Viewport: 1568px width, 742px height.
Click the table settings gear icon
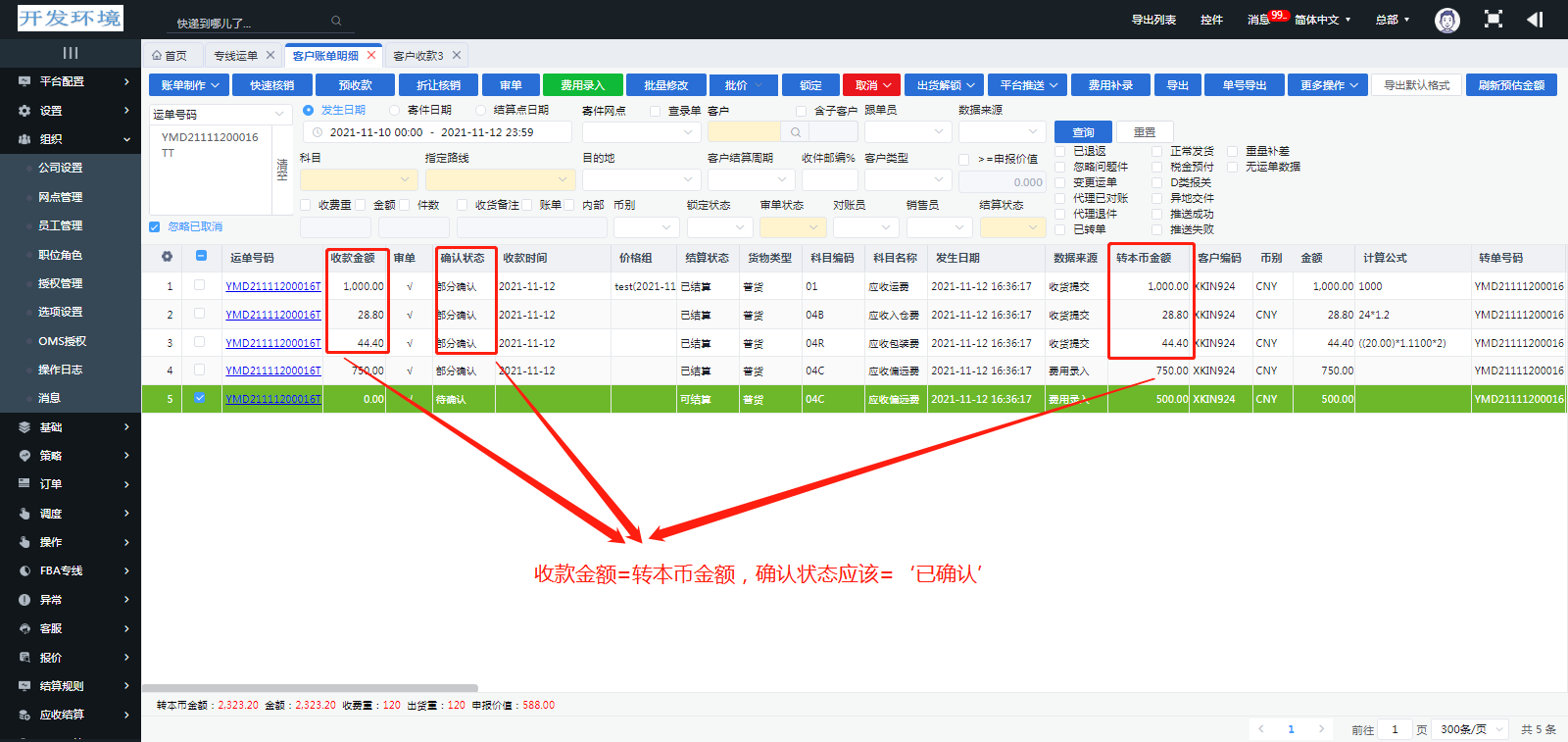[x=167, y=257]
